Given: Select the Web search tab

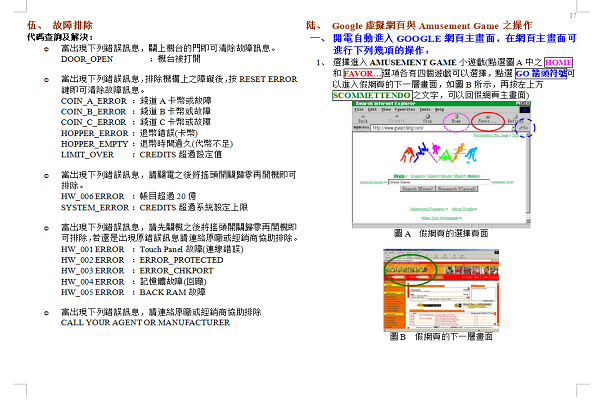Looking at the screenshot, I should (x=399, y=176).
